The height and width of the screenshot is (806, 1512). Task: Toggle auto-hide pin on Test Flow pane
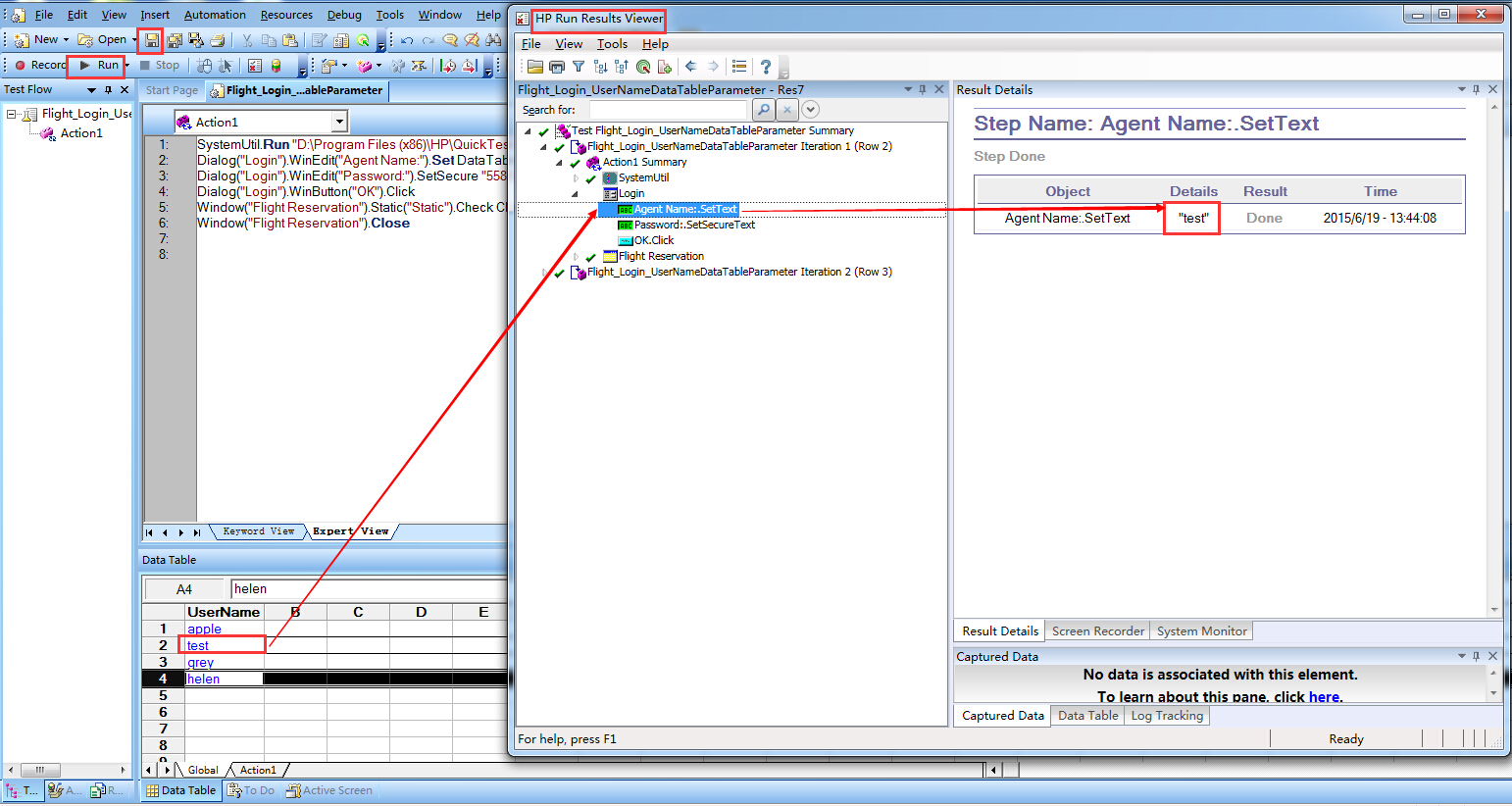coord(108,89)
